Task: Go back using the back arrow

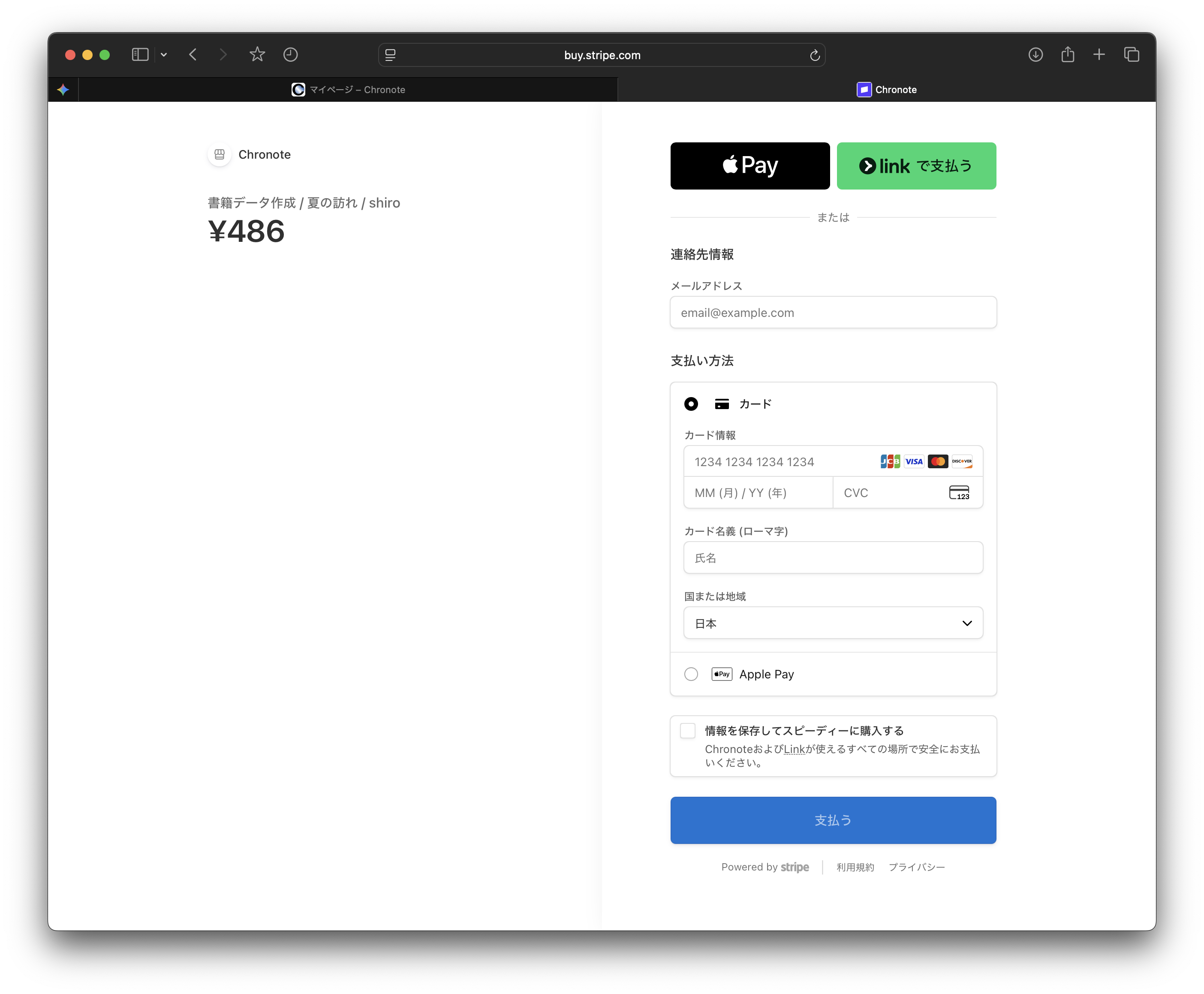Action: coord(193,55)
